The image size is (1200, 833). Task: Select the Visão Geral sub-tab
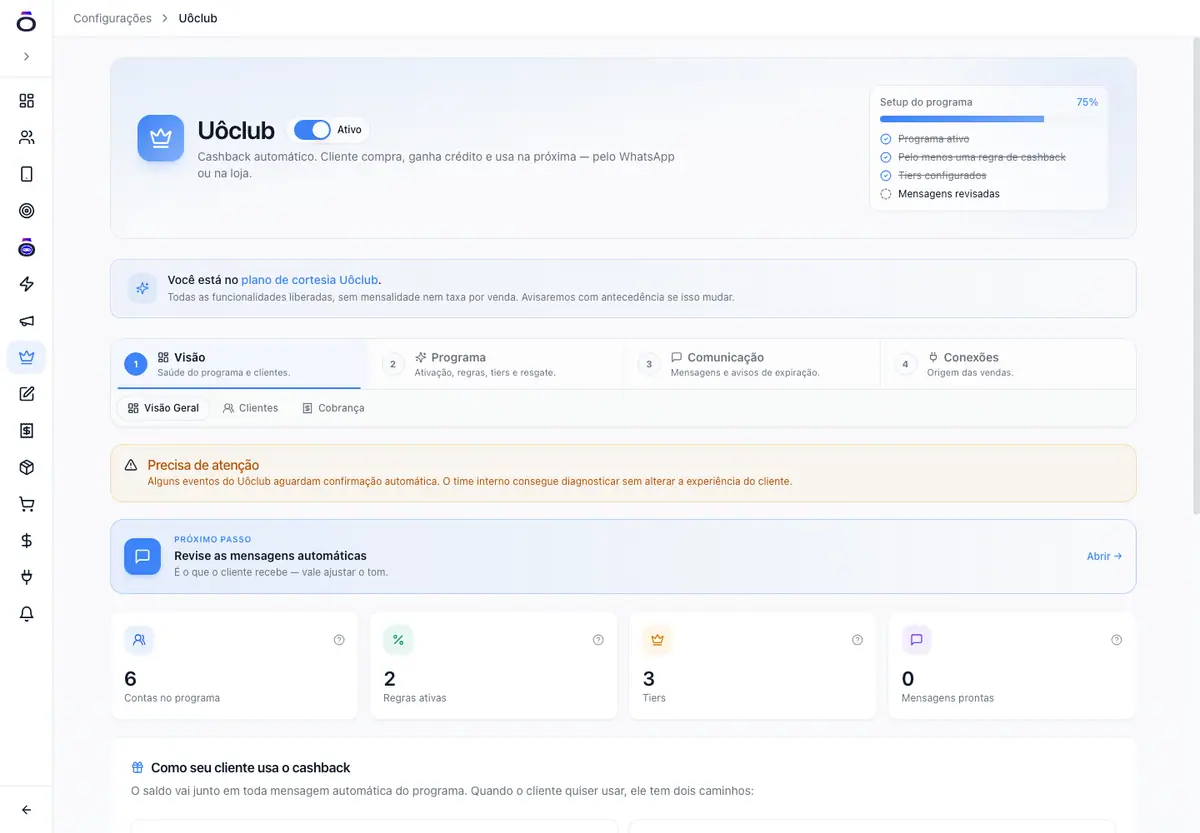pos(163,408)
